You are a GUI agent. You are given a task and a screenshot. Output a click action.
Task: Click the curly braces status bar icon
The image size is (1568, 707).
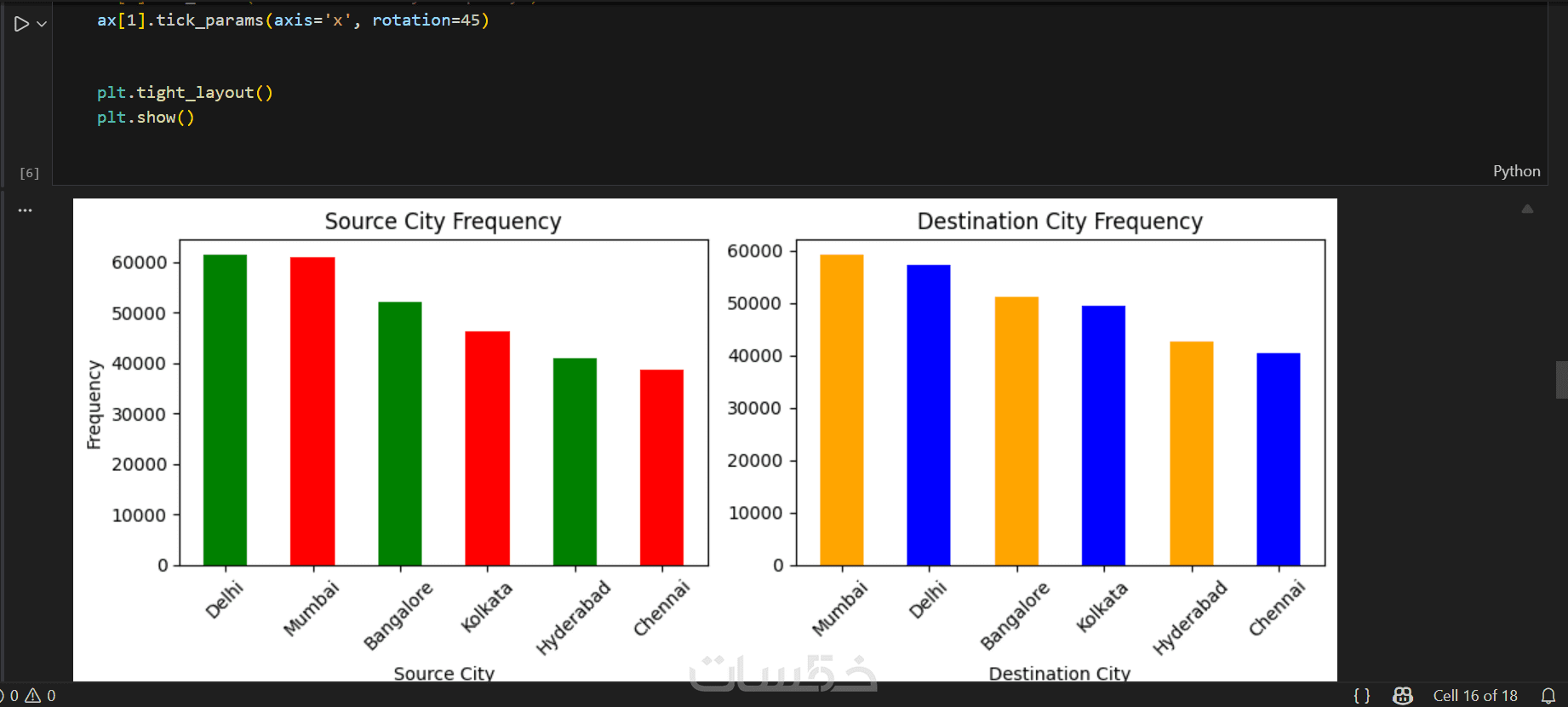(1362, 695)
